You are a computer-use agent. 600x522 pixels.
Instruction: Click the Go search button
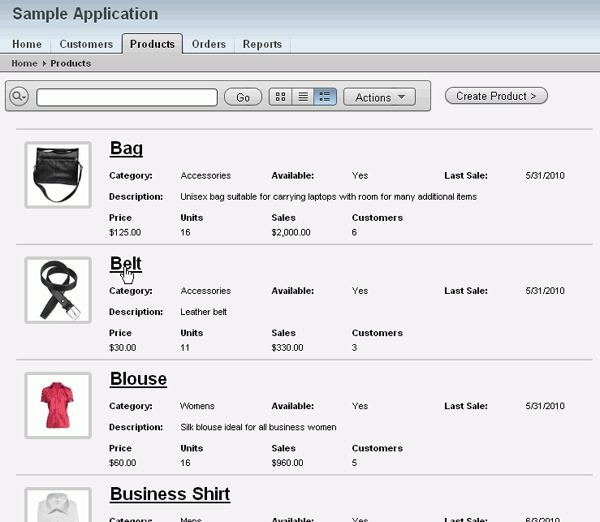(243, 97)
